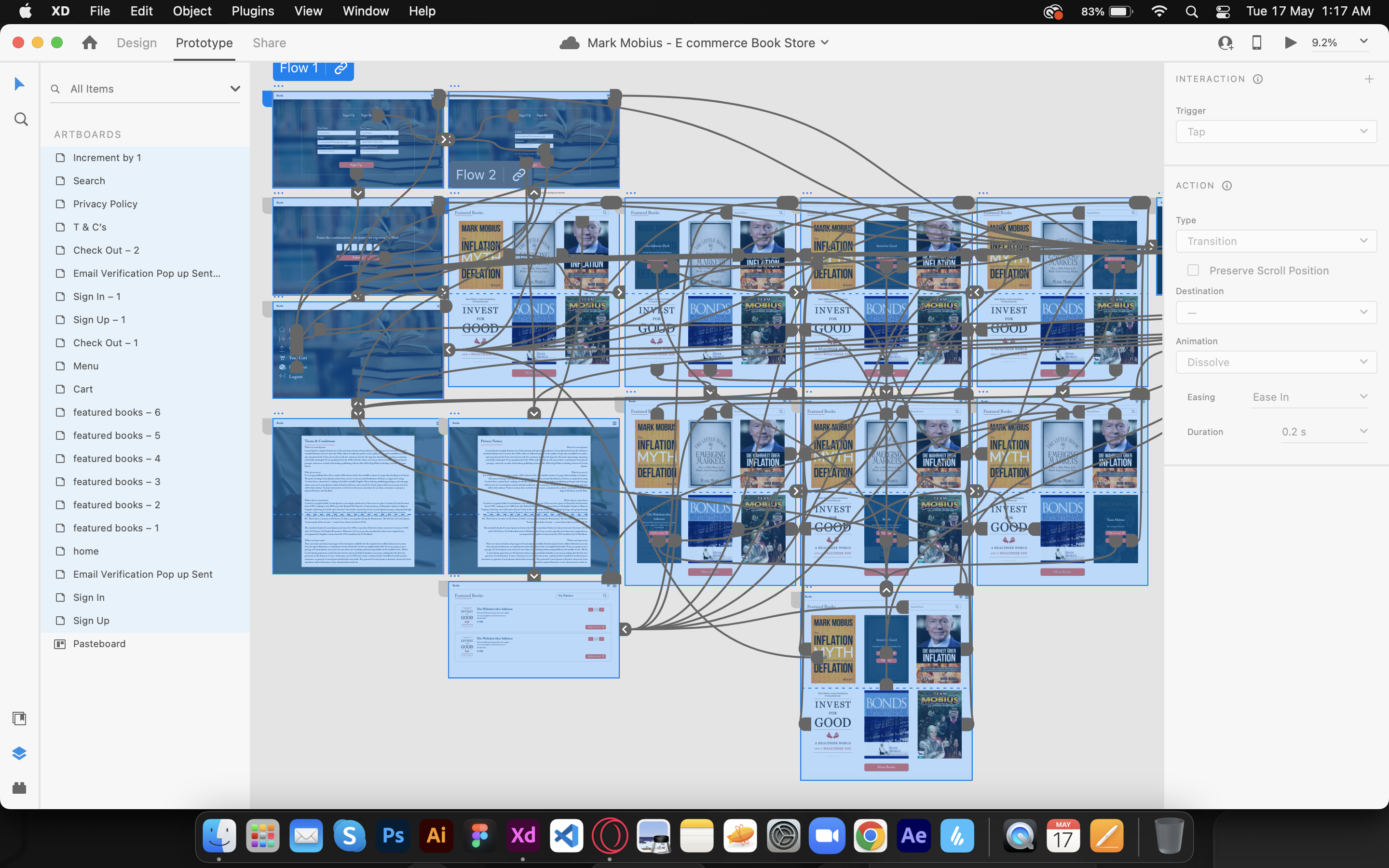Open the Plugins panel icon
This screenshot has height=868, width=1389.
coord(19,787)
